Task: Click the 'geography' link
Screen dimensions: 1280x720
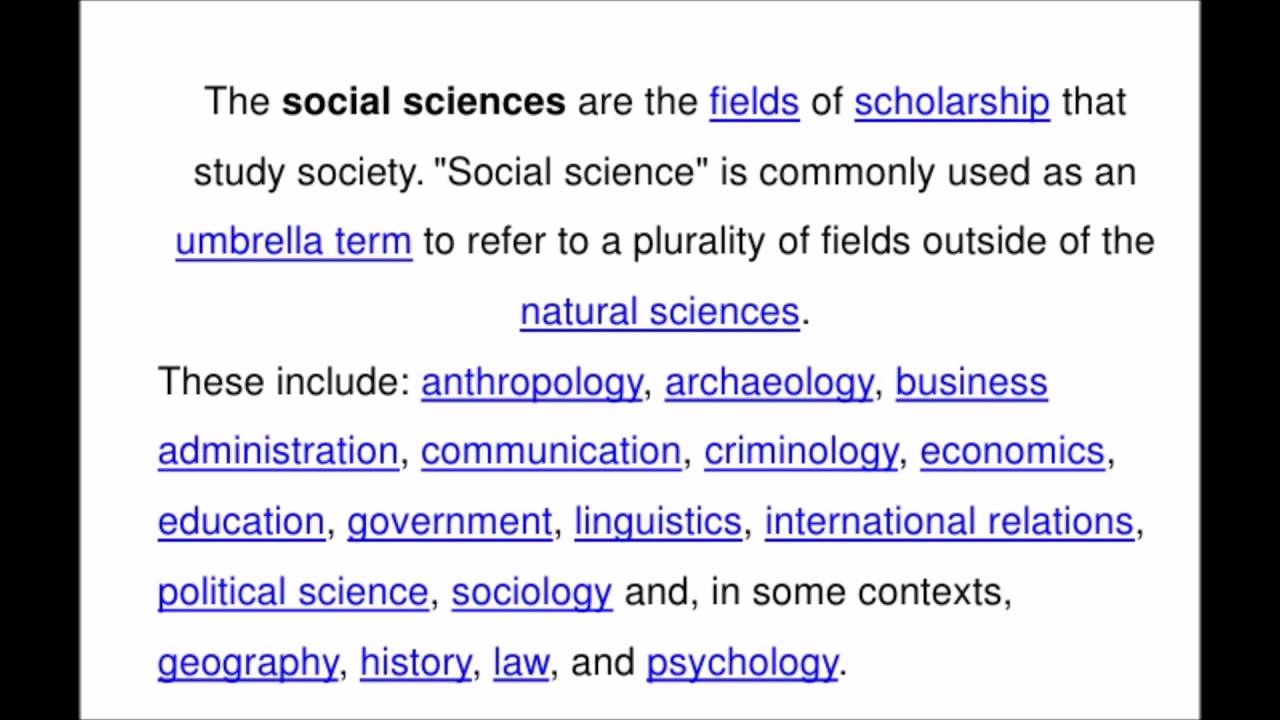Action: [248, 662]
